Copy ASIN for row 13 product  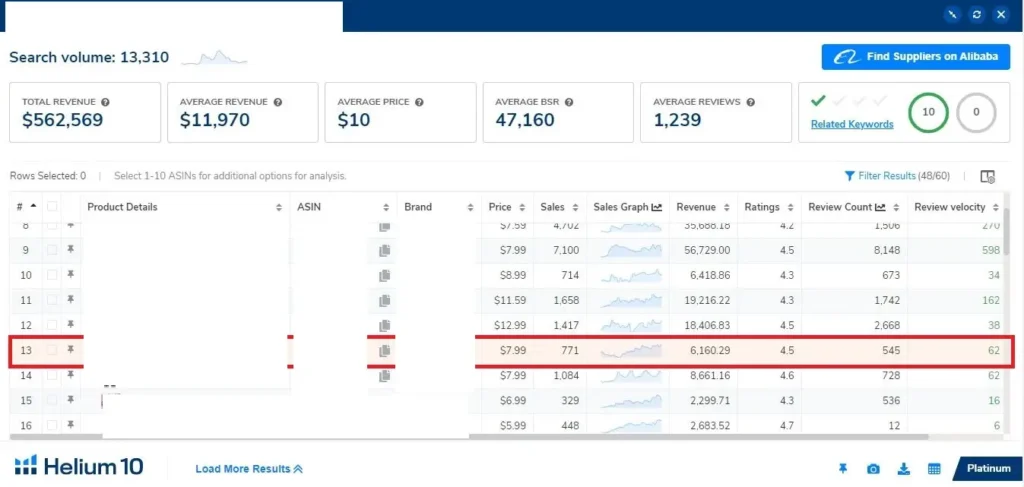point(384,351)
